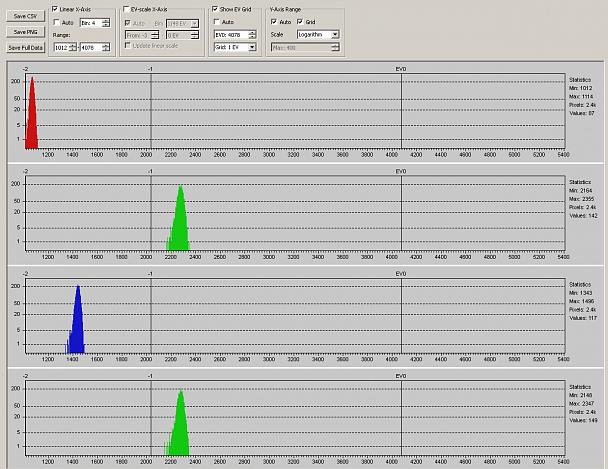Click the second green Min: 2140 statistic
This screenshot has width=608, height=469.
(580, 395)
